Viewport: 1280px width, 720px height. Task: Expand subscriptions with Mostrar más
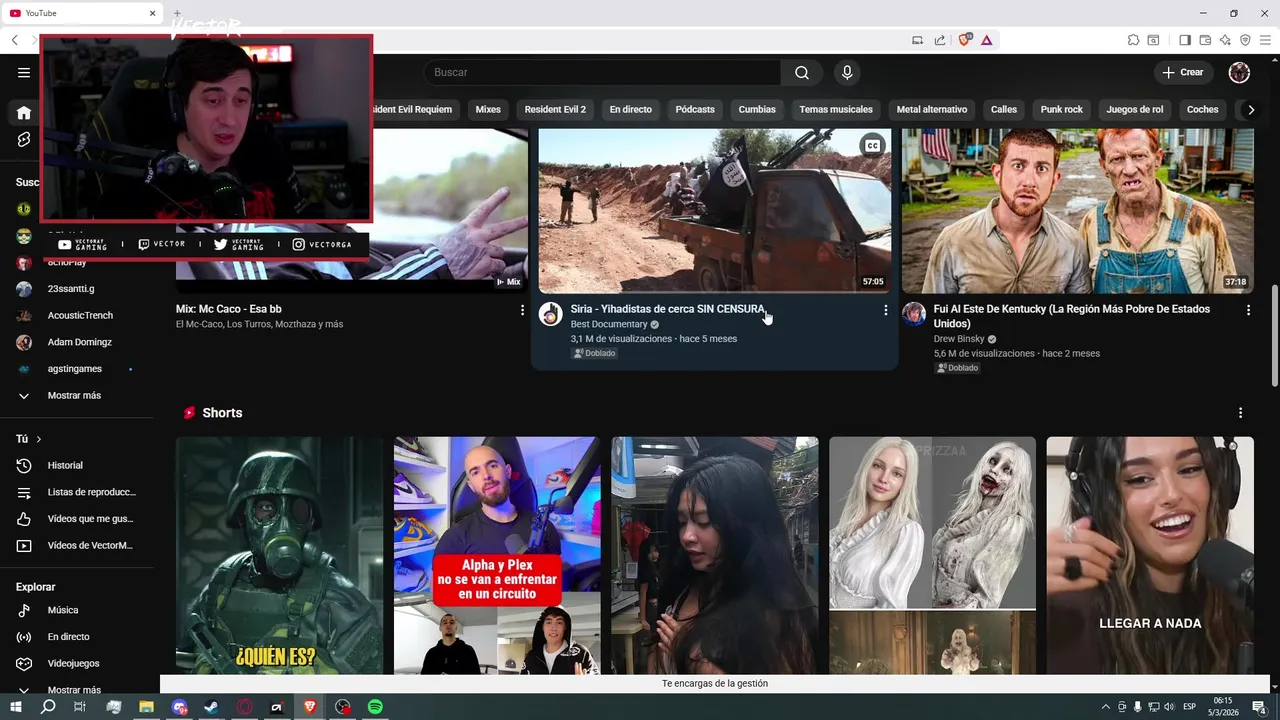tap(76, 396)
